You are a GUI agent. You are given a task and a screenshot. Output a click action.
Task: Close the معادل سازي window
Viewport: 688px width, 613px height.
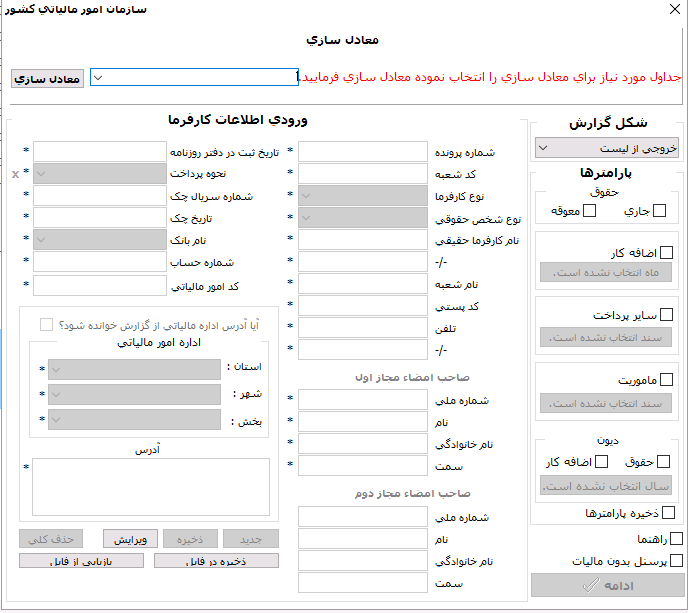click(675, 9)
